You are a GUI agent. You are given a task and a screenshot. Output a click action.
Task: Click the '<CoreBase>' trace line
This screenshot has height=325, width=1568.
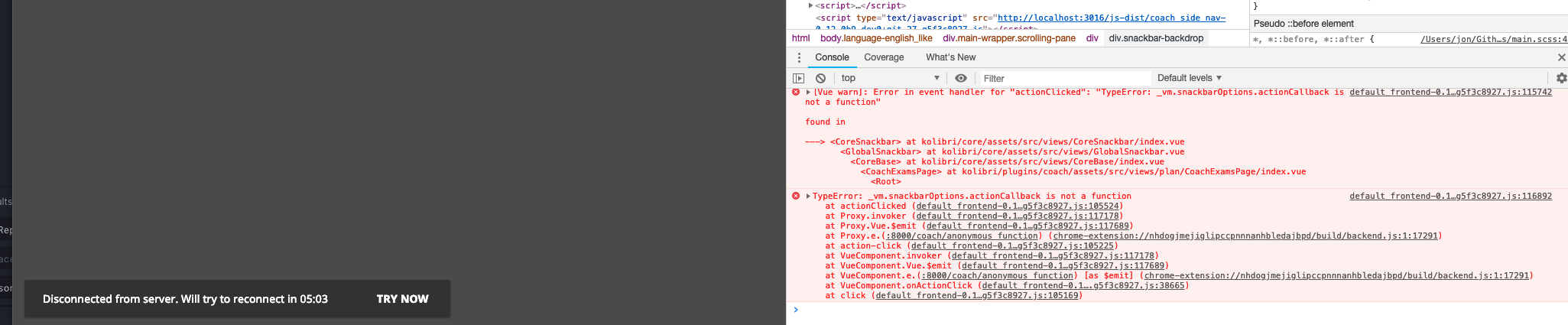tap(1008, 161)
